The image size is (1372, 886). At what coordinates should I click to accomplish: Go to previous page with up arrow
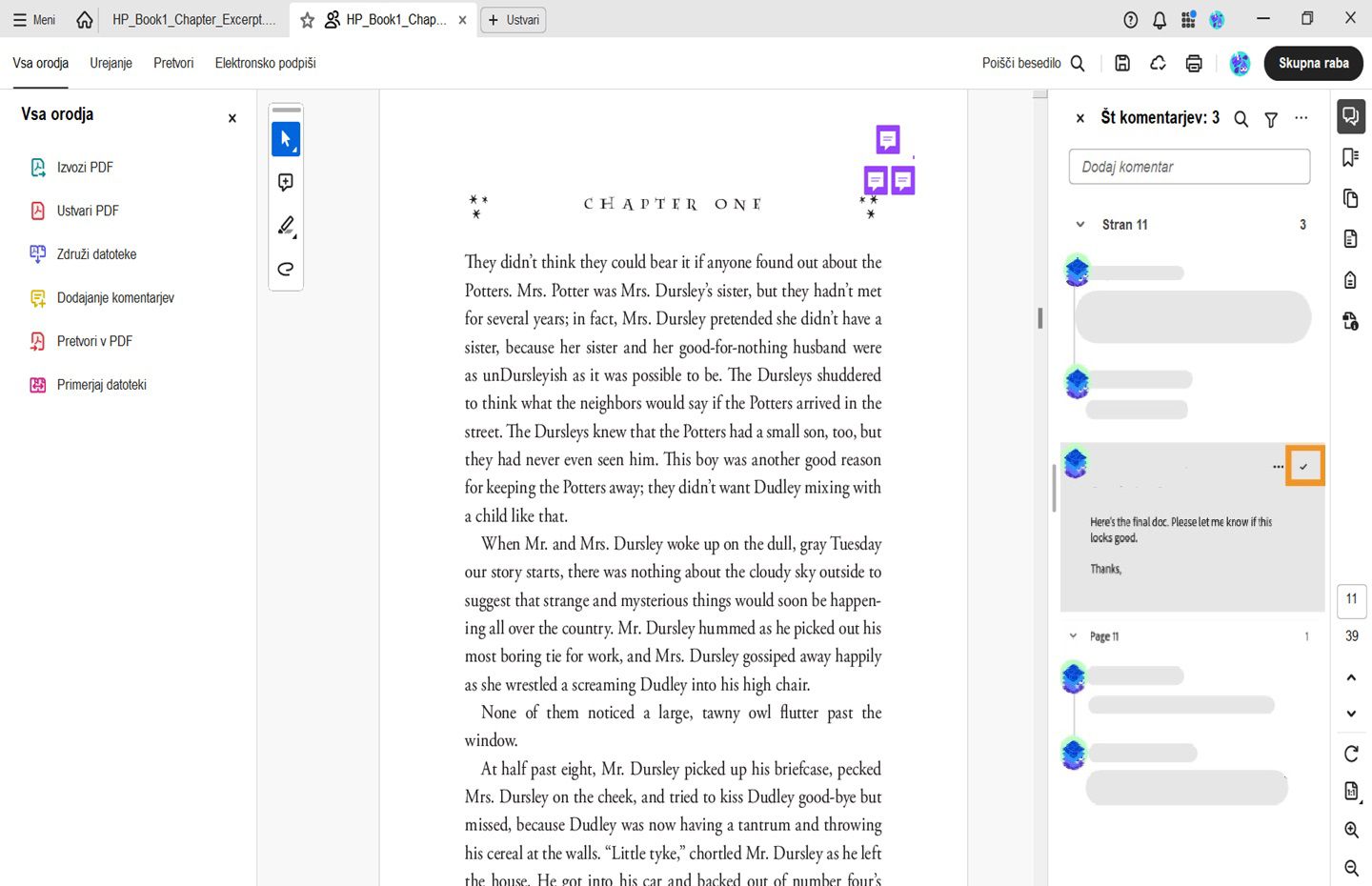pos(1351,677)
